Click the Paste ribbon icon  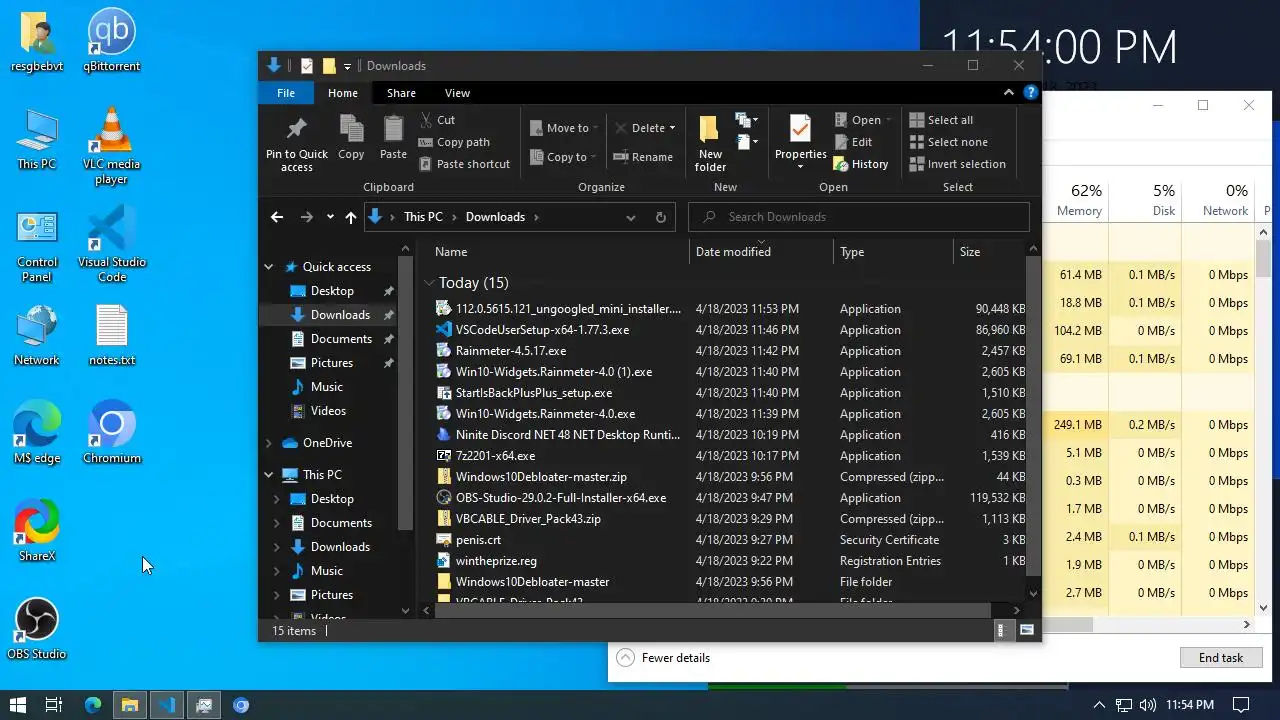coord(393,129)
